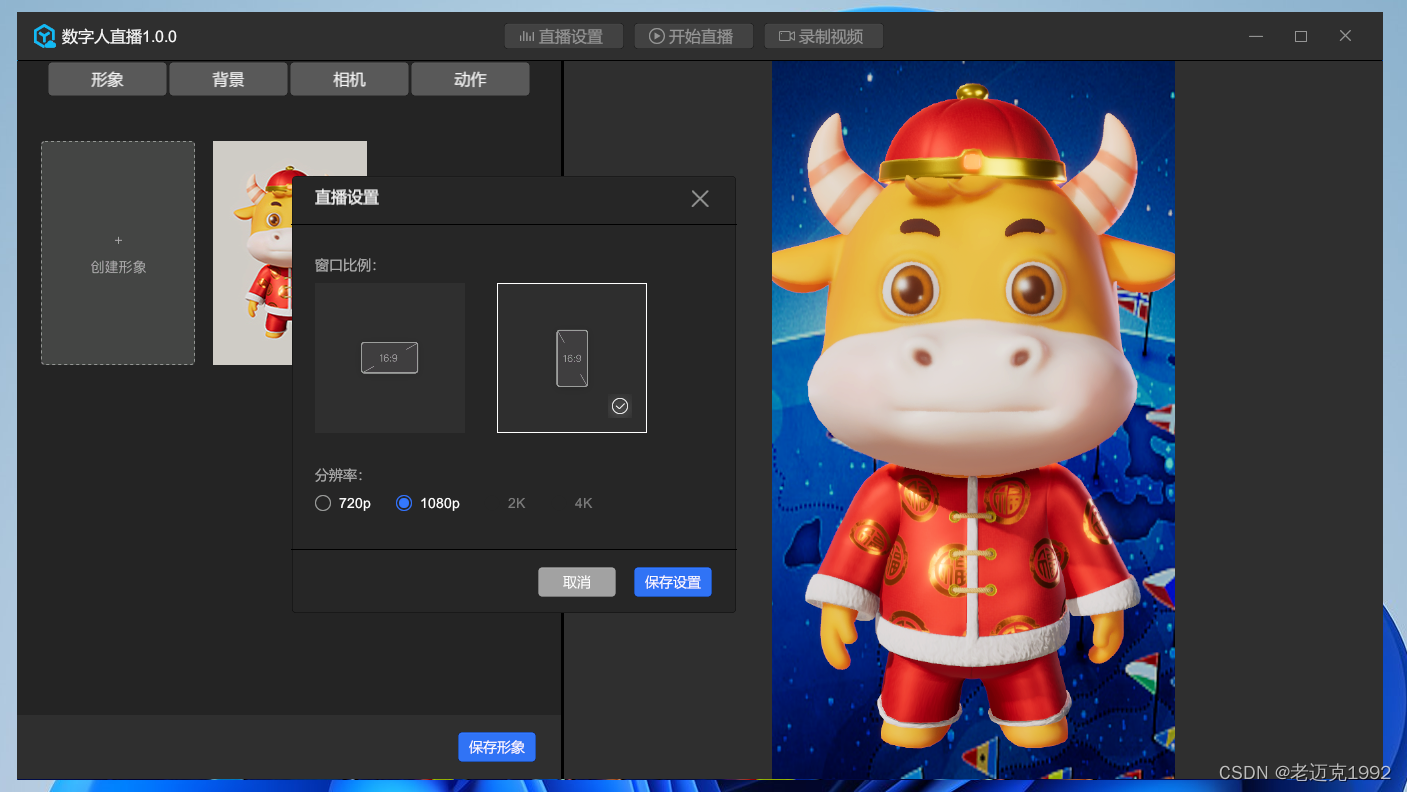Select the 2K resolution option
Viewport: 1407px width, 792px height.
point(516,503)
